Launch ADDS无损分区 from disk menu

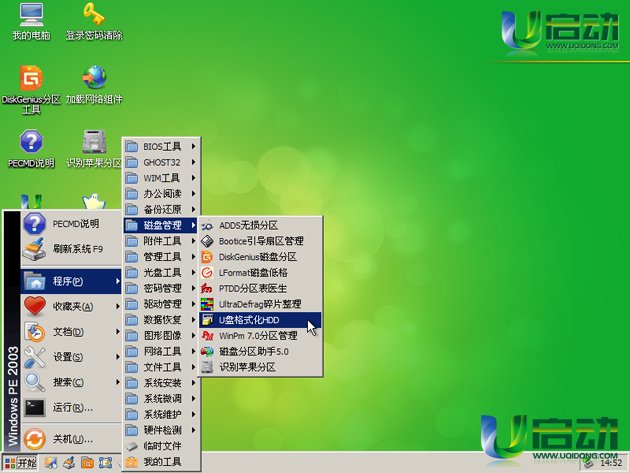260,225
